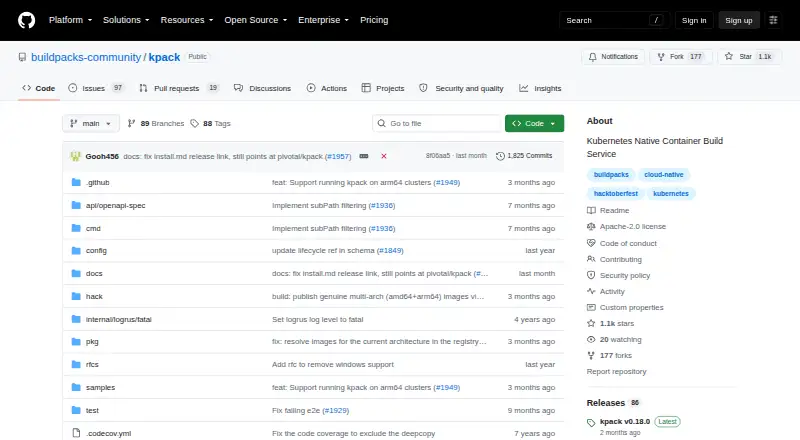Click the Notifications bell button
The width and height of the screenshot is (800, 440).
[613, 57]
